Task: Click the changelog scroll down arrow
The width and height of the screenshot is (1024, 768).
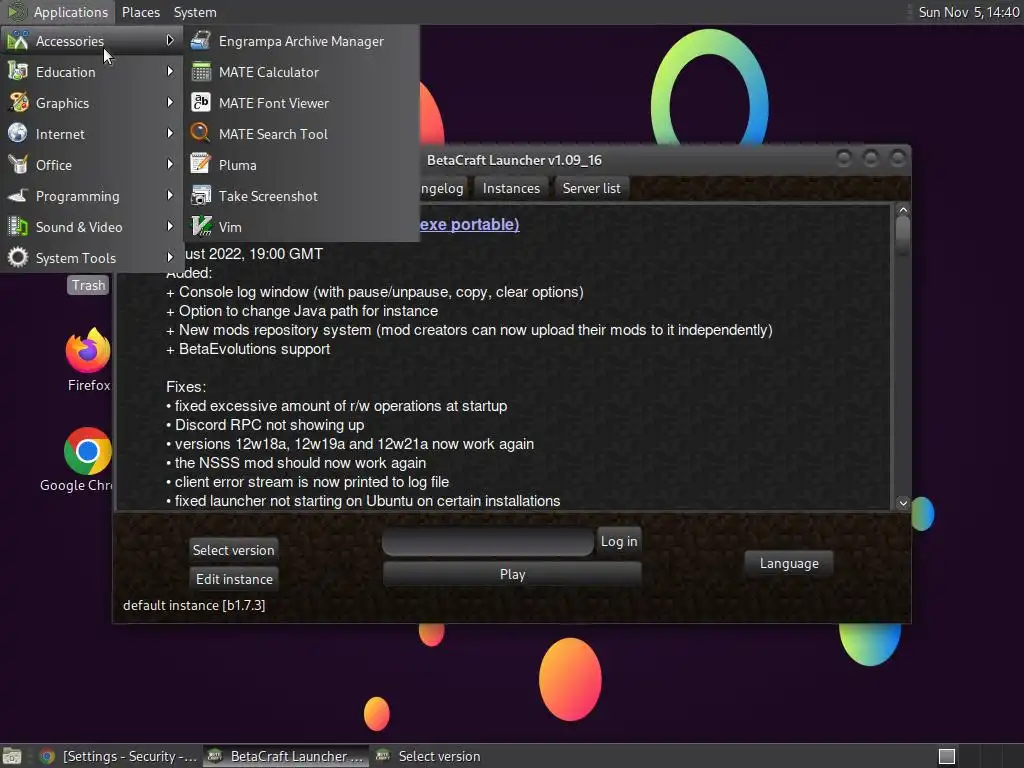Action: click(903, 502)
